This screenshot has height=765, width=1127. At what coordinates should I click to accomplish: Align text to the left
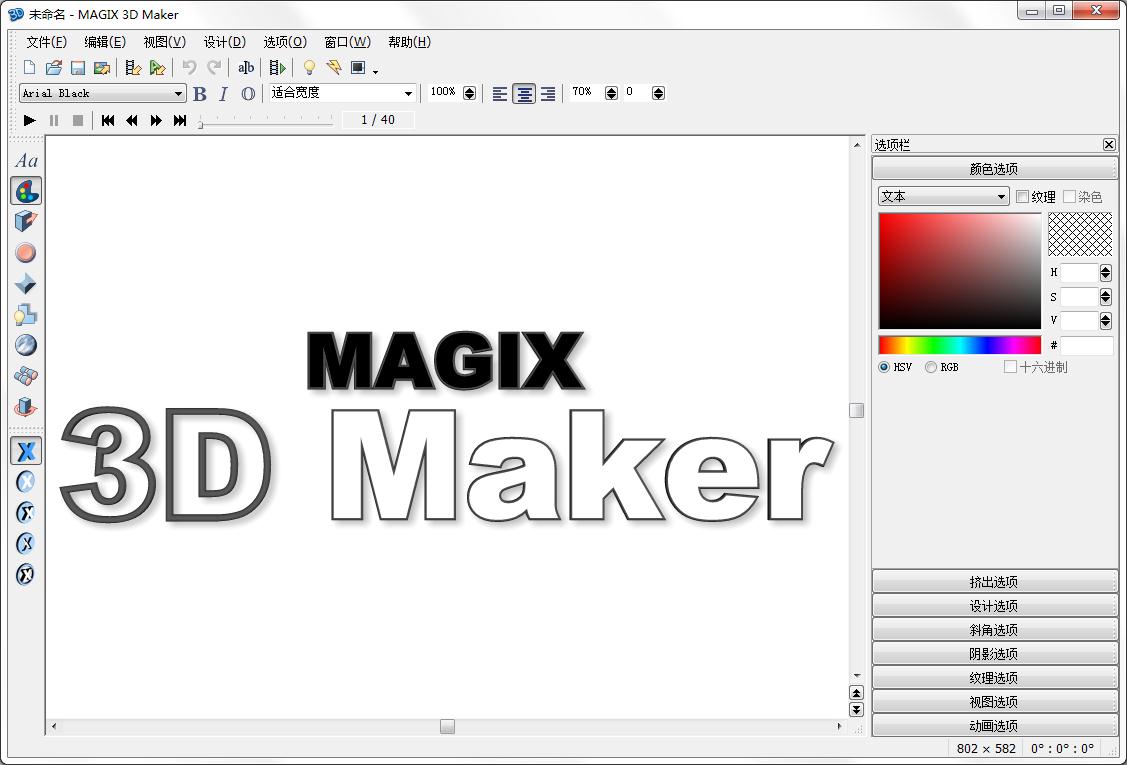point(500,93)
